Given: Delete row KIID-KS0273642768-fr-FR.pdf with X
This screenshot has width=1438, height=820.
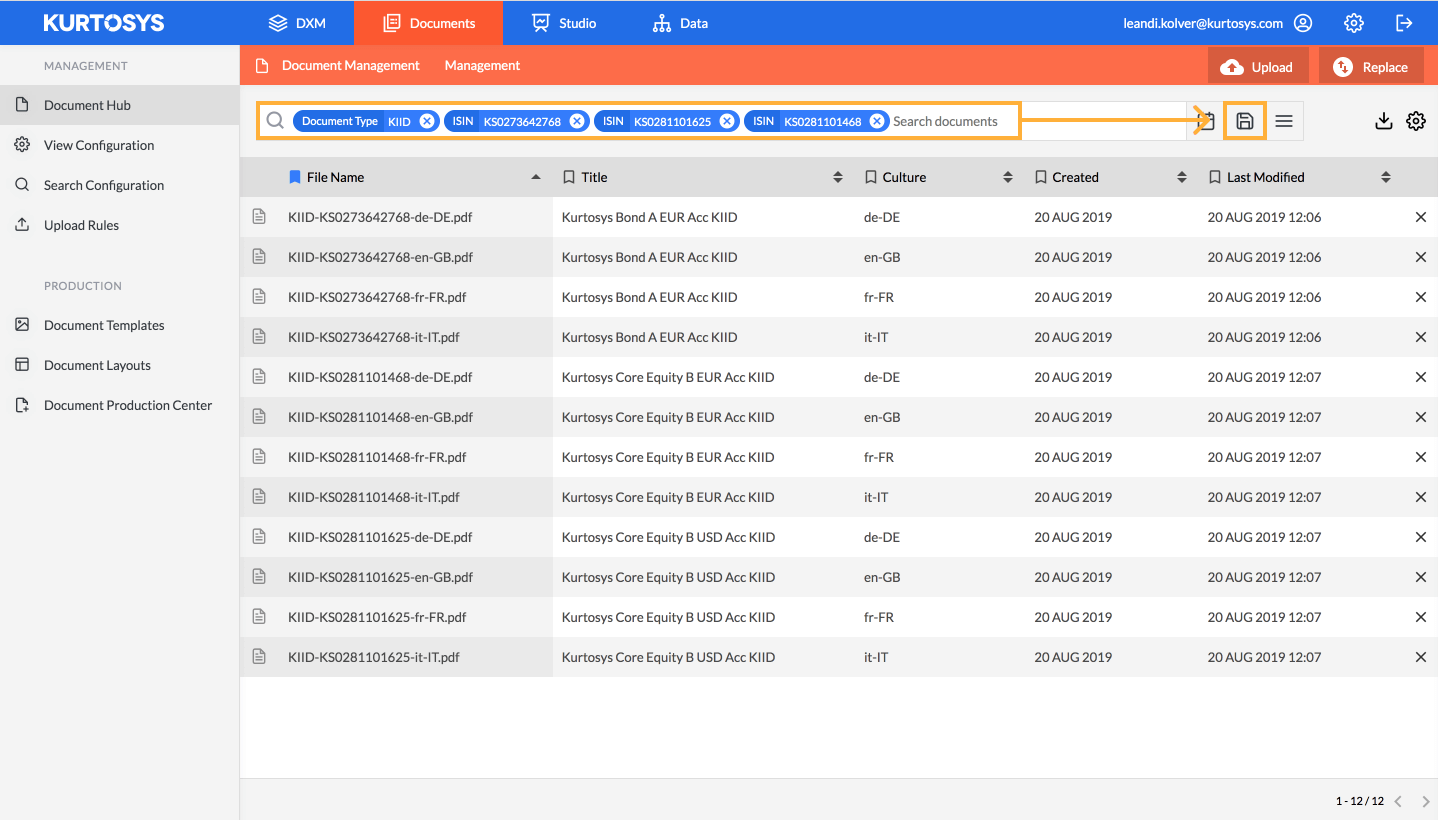Looking at the screenshot, I should 1421,297.
